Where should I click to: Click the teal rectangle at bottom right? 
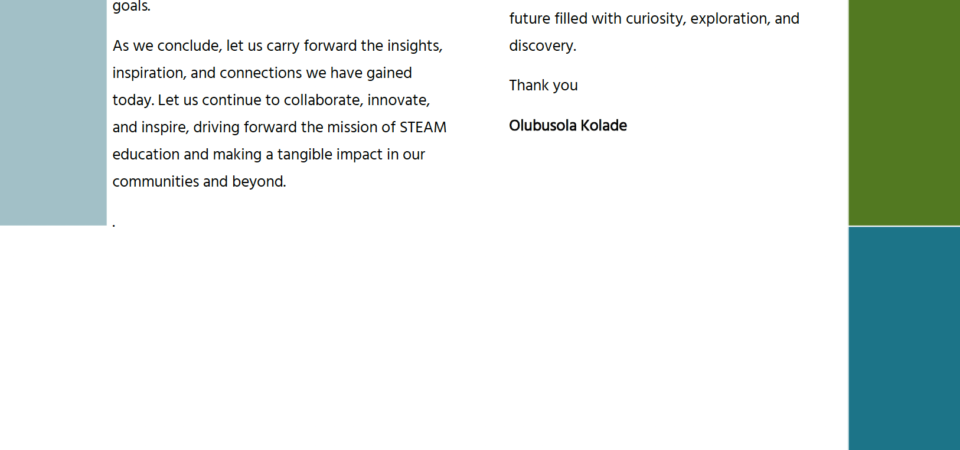coord(904,339)
